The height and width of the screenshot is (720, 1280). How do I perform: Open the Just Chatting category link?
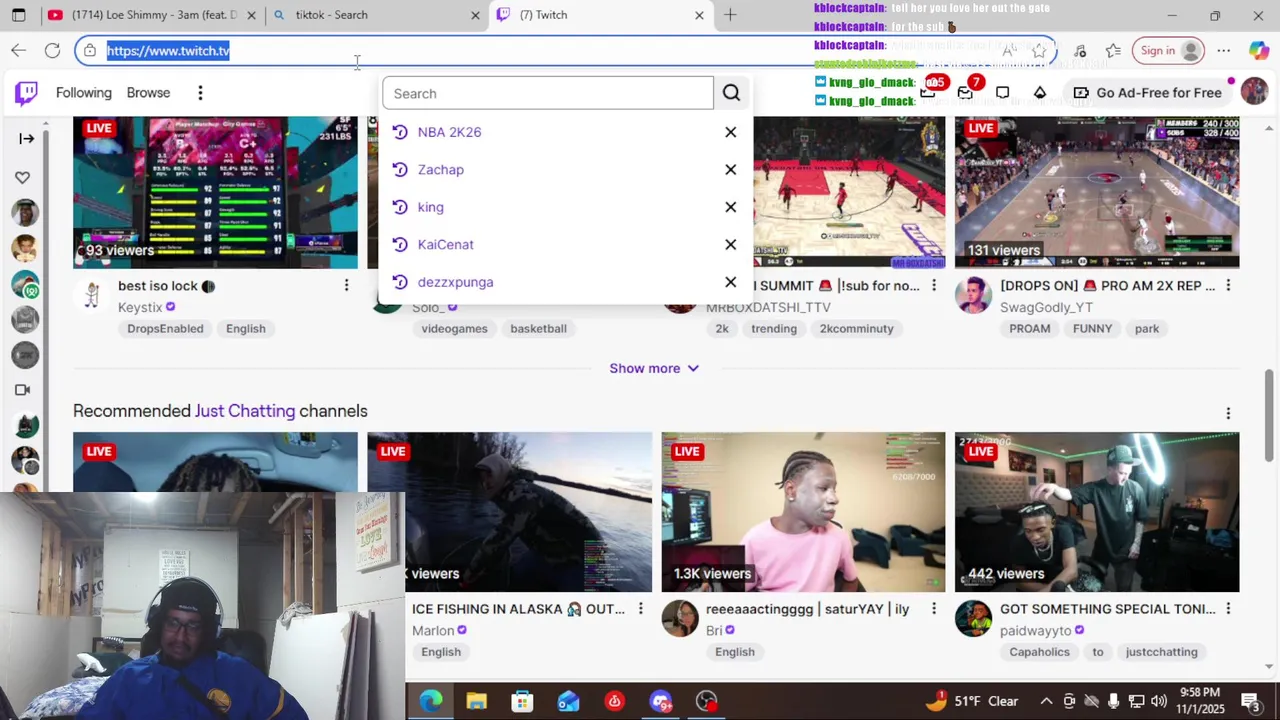245,411
